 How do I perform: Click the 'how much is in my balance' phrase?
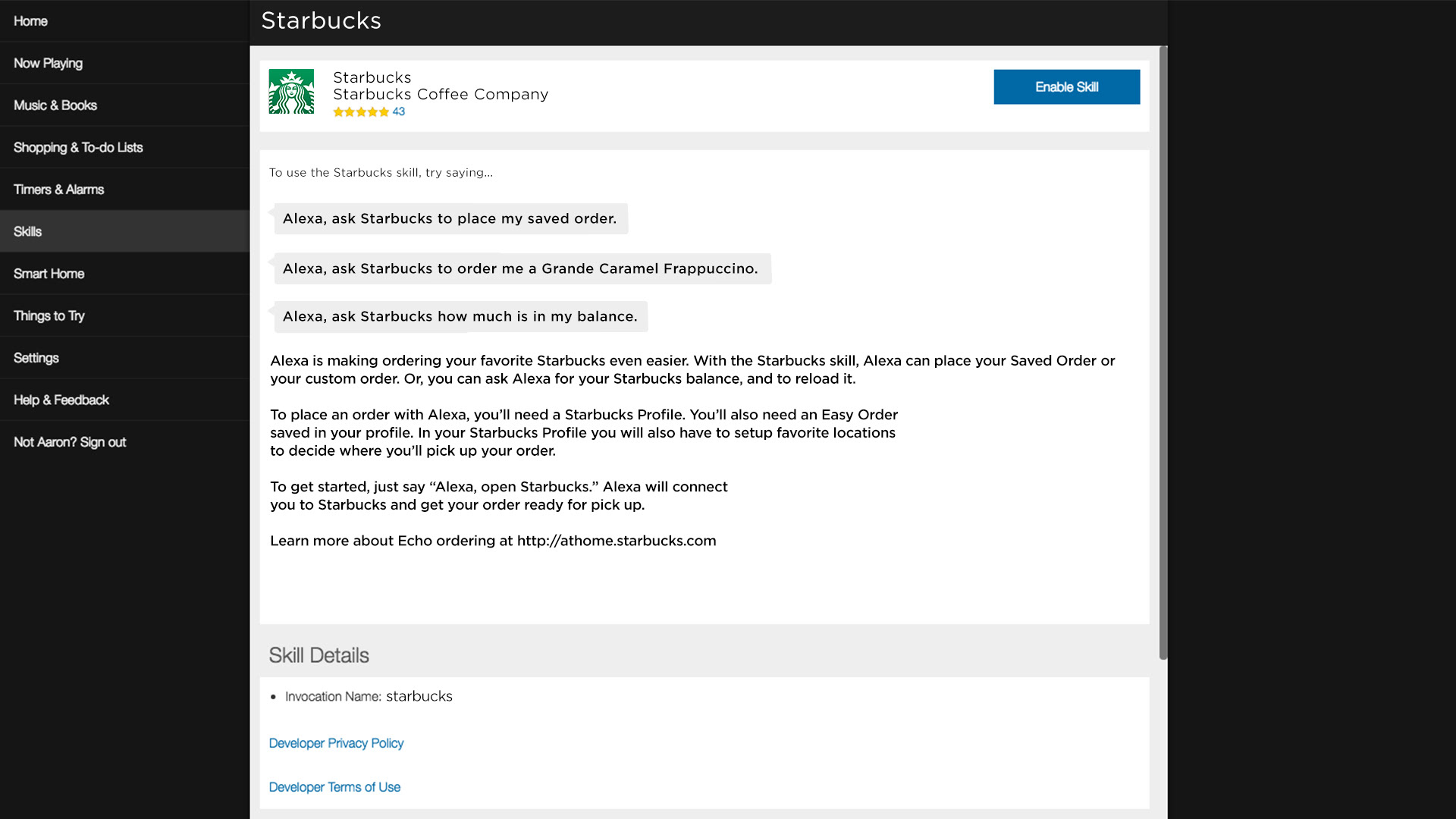coord(460,316)
